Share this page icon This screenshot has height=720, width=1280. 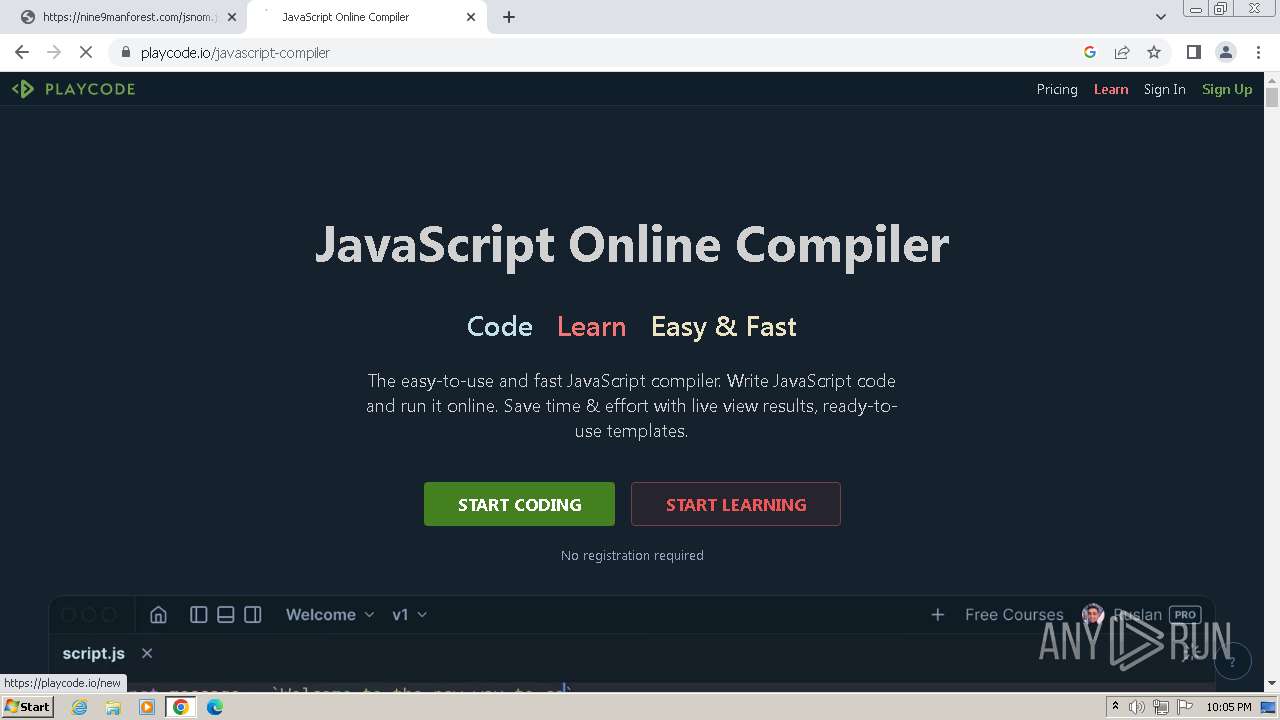point(1122,52)
